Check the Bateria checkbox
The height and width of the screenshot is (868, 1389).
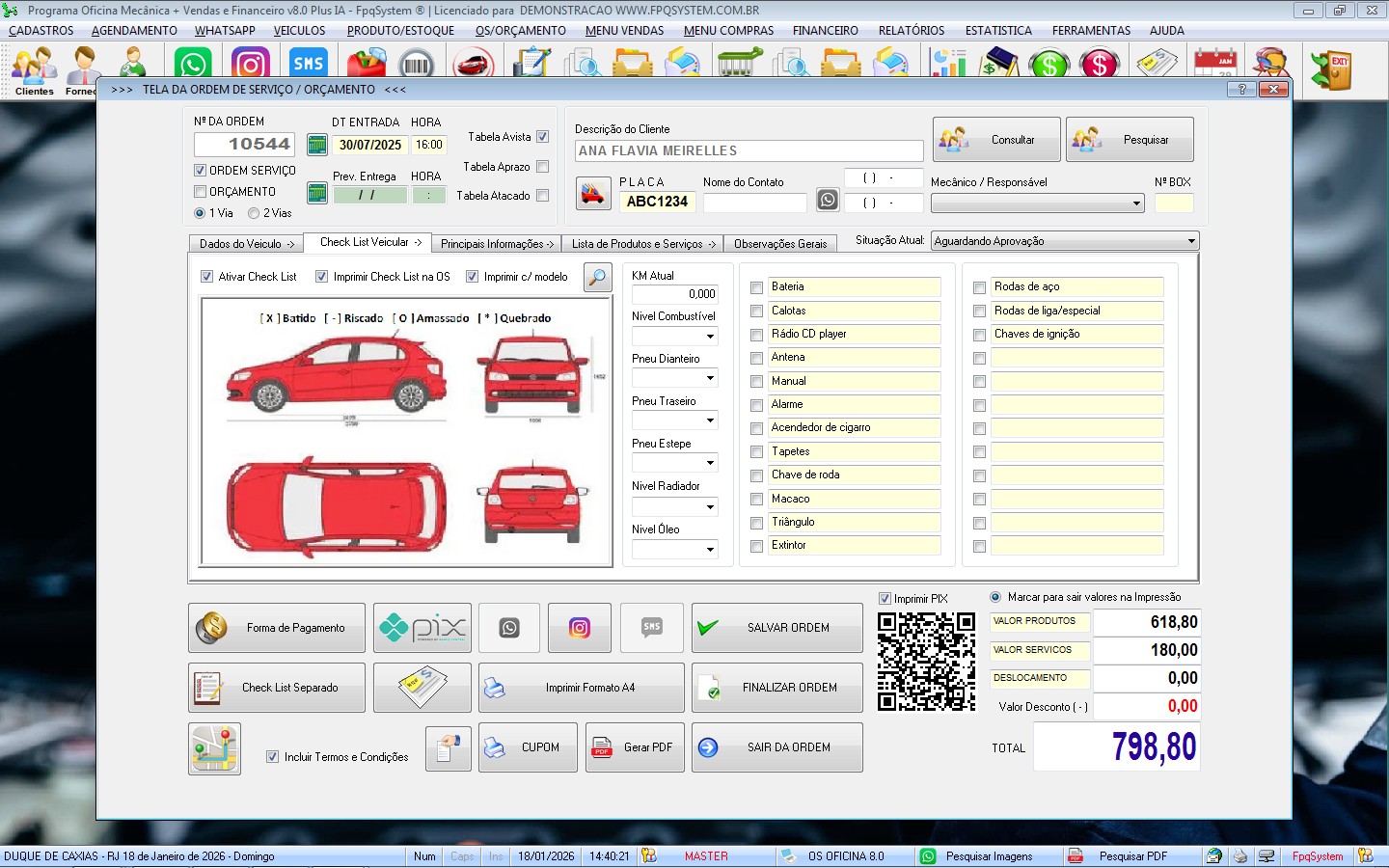[757, 287]
